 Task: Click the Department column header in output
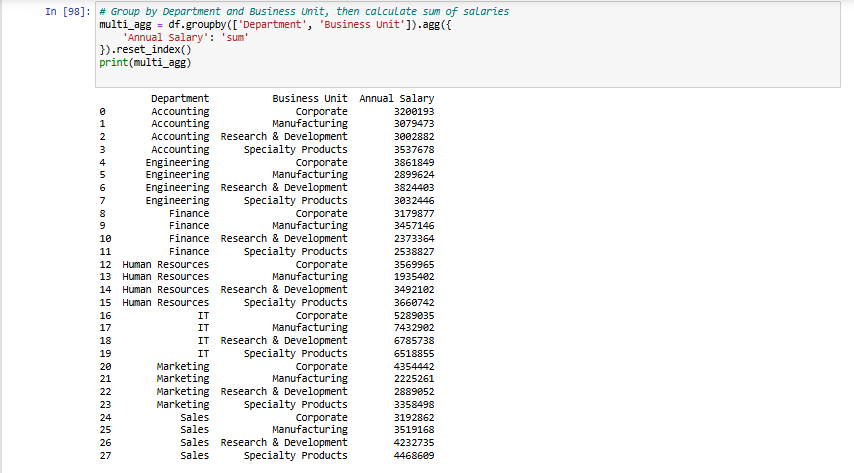coord(180,99)
